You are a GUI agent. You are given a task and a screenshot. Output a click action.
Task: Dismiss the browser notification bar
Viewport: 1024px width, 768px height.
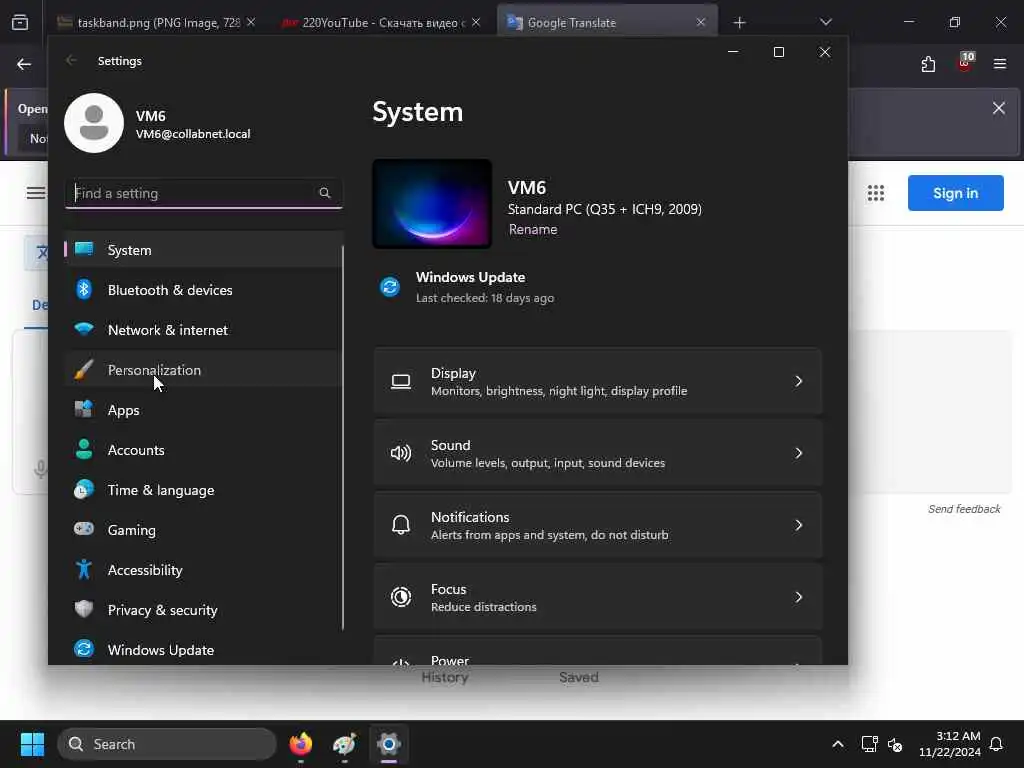[x=999, y=108]
